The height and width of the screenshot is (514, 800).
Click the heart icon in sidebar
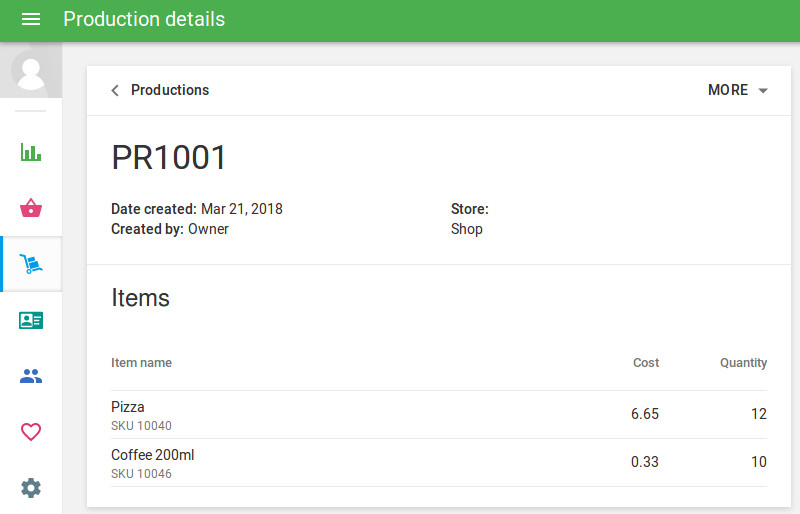click(31, 432)
